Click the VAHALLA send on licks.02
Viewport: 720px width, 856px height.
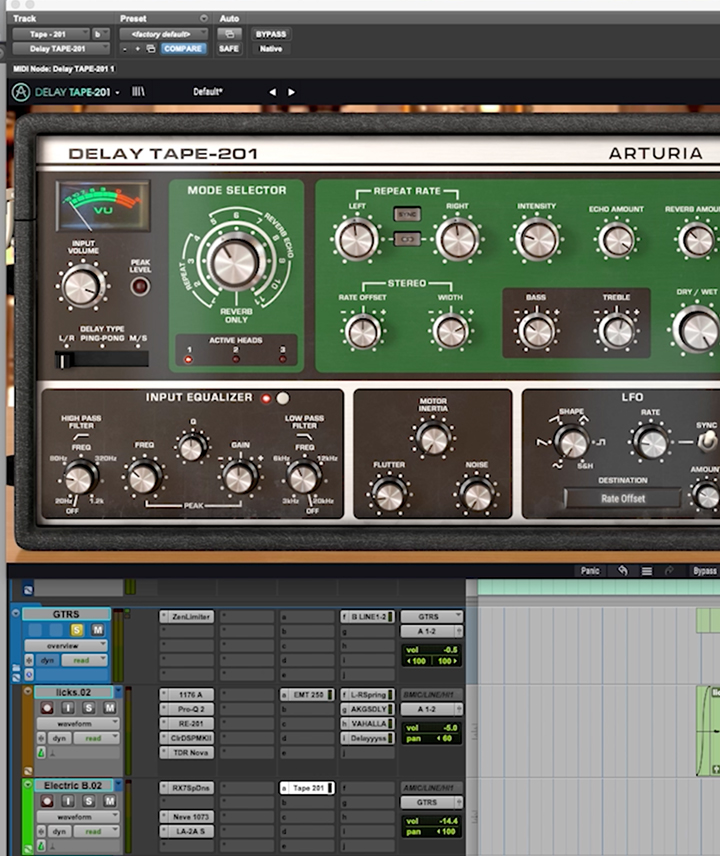tap(367, 723)
